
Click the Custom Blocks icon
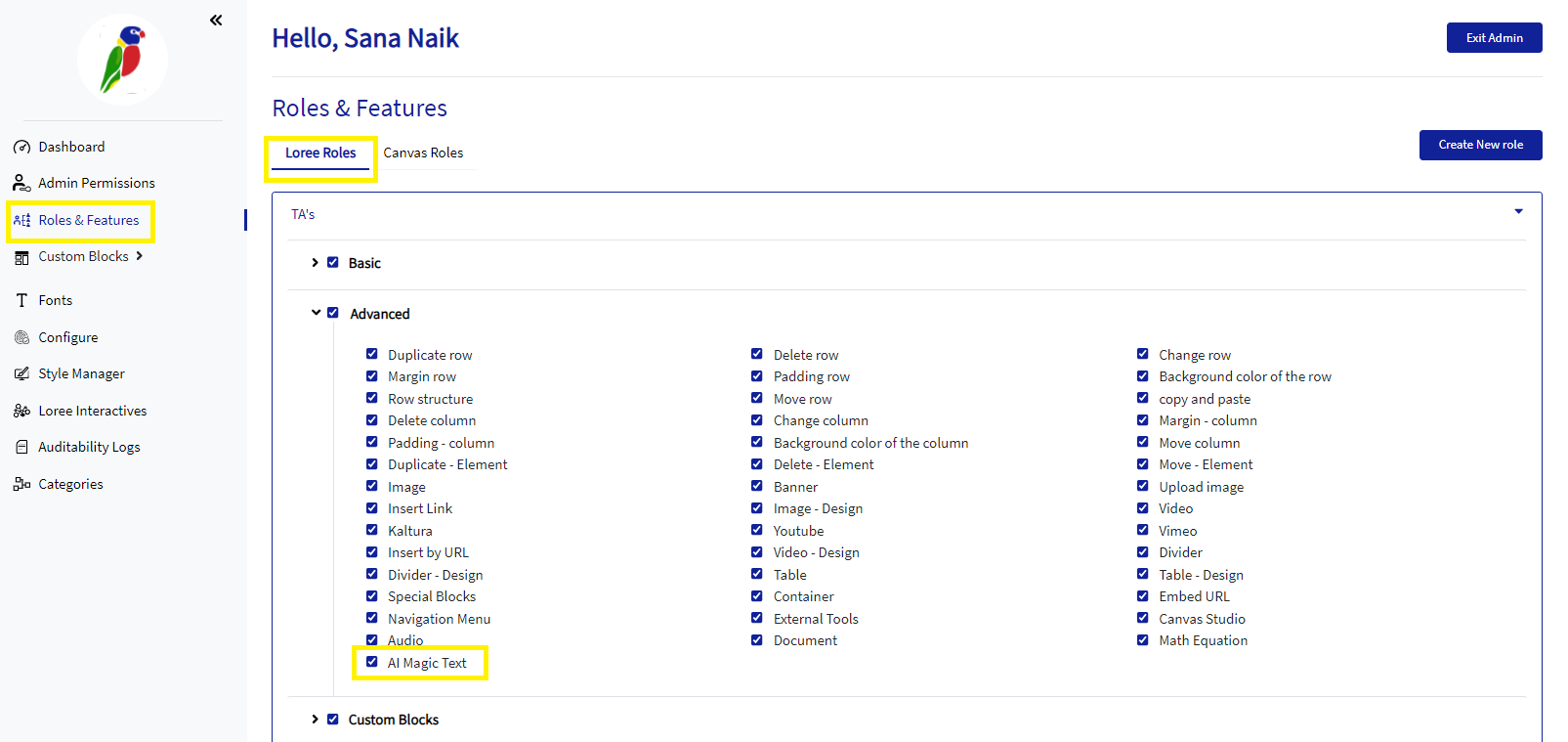coord(21,257)
